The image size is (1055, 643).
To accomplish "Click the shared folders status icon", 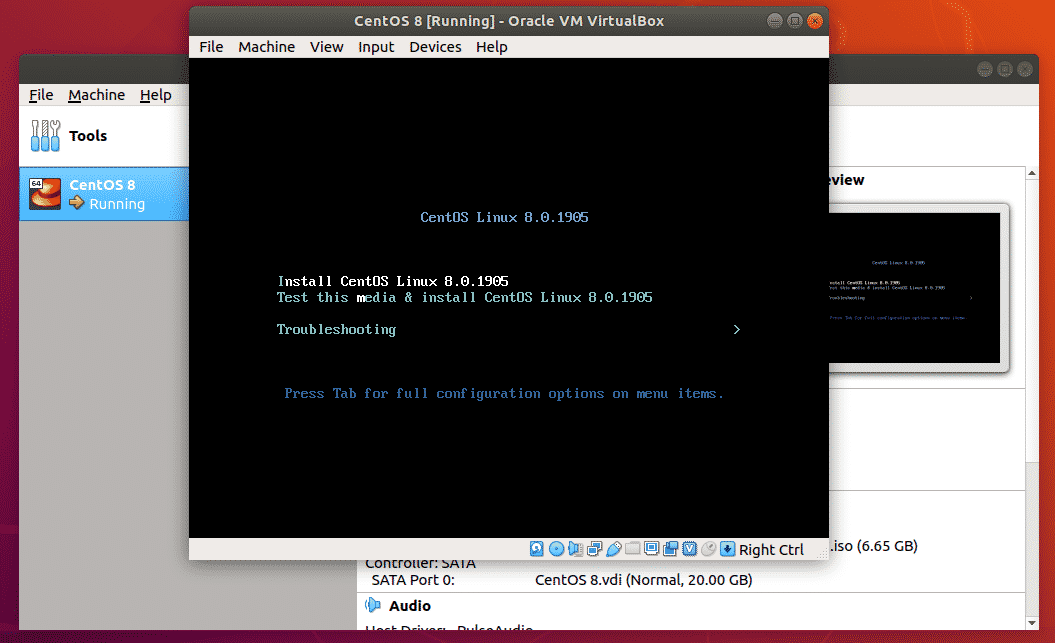I will click(634, 548).
